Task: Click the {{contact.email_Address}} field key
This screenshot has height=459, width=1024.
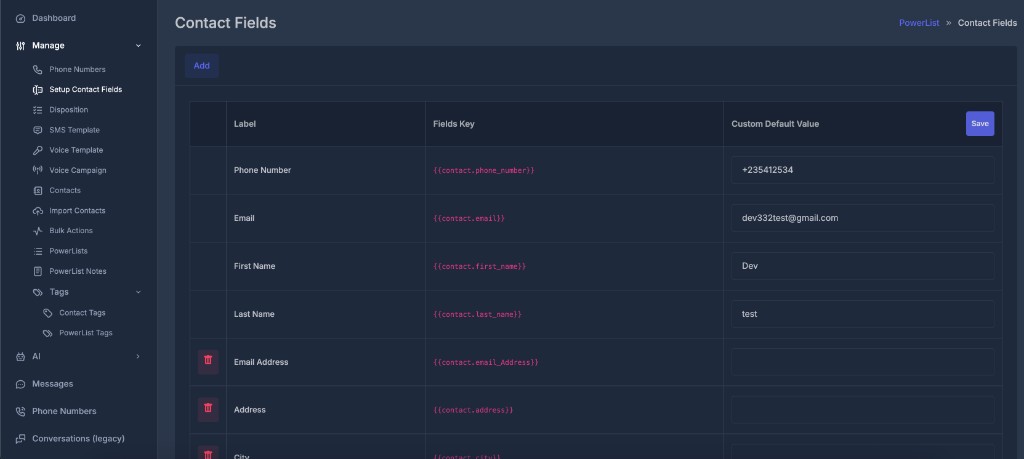Action: point(486,362)
